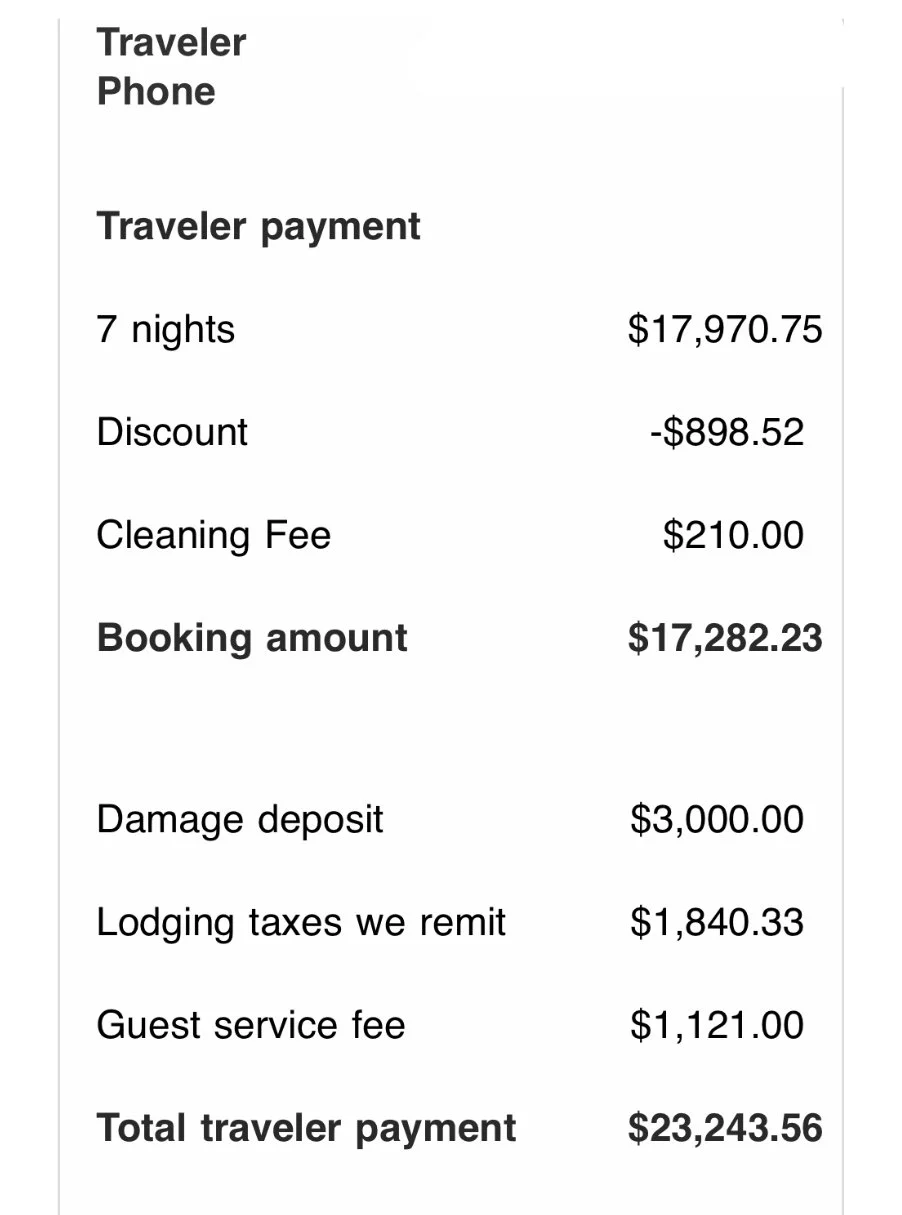Tap the Guest service fee label

251,1026
